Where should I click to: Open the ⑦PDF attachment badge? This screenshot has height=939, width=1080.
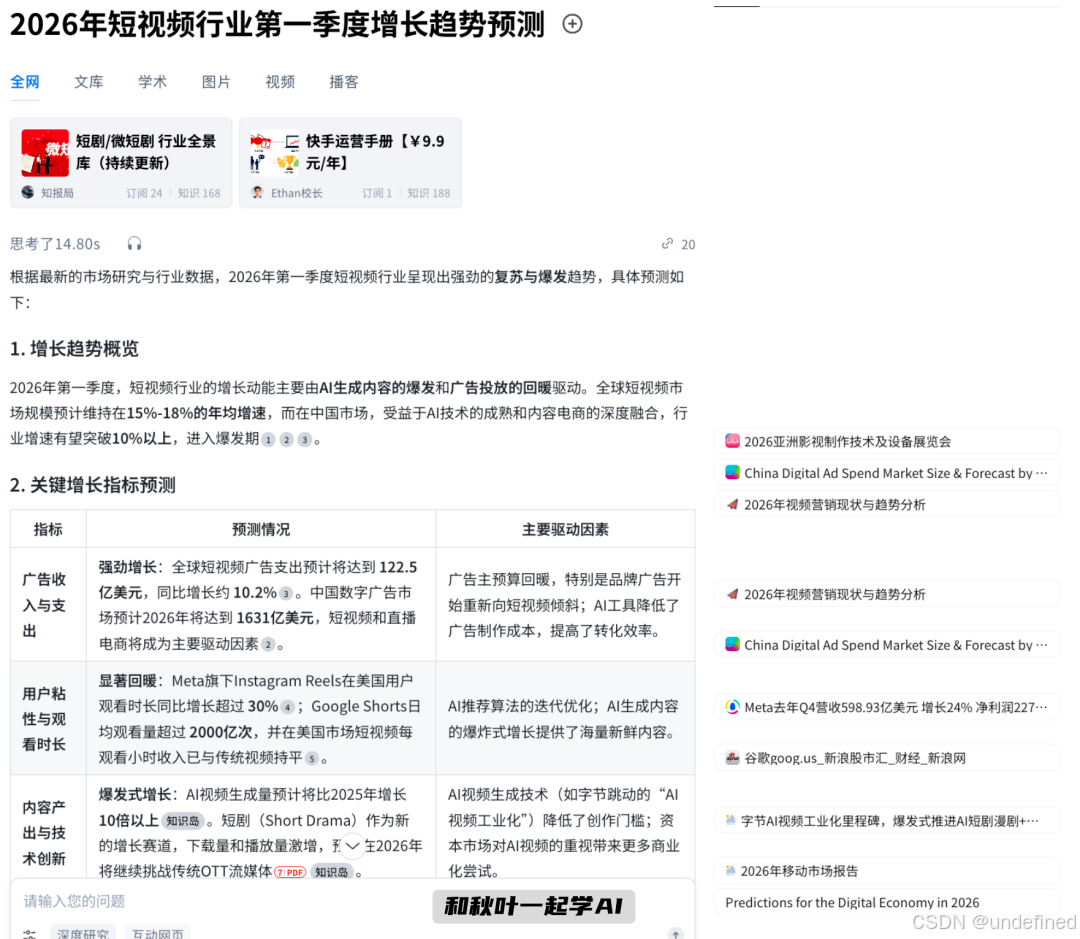click(292, 871)
